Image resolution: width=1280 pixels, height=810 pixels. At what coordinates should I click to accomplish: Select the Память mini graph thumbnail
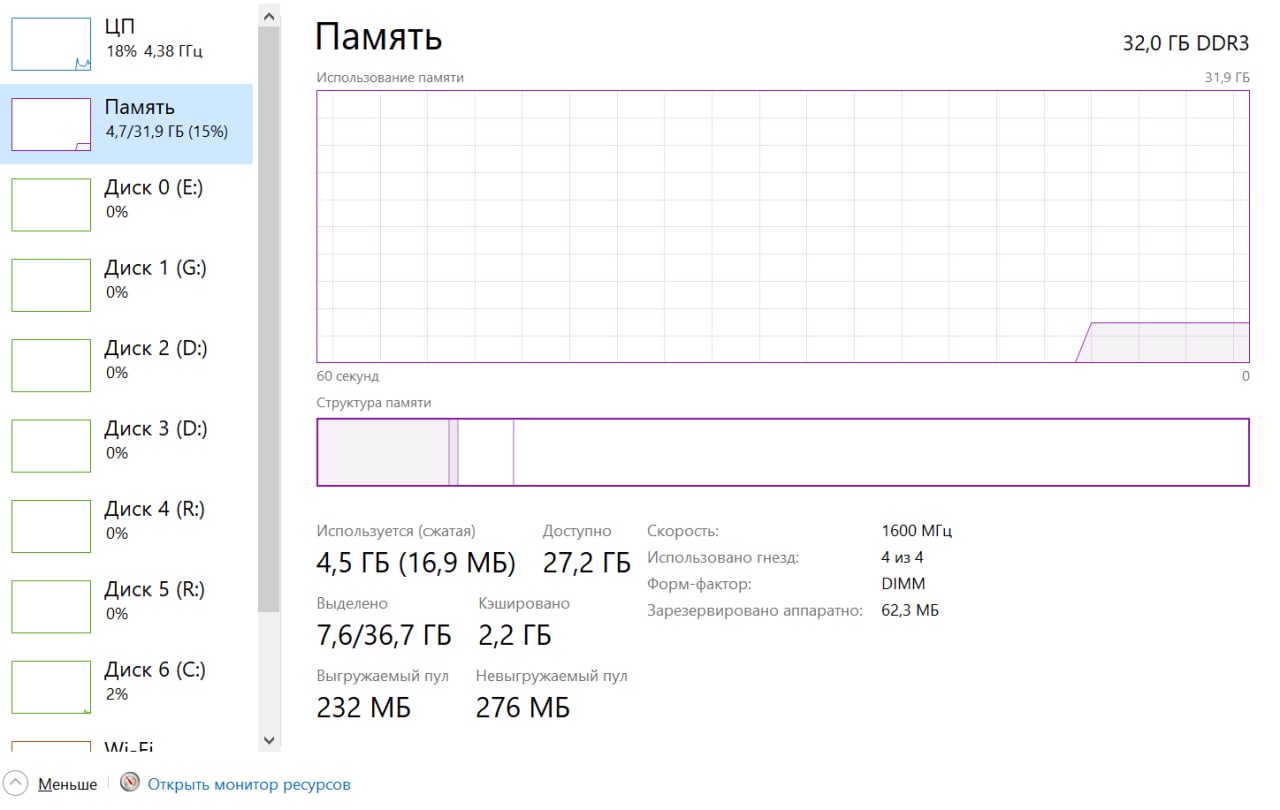[51, 125]
